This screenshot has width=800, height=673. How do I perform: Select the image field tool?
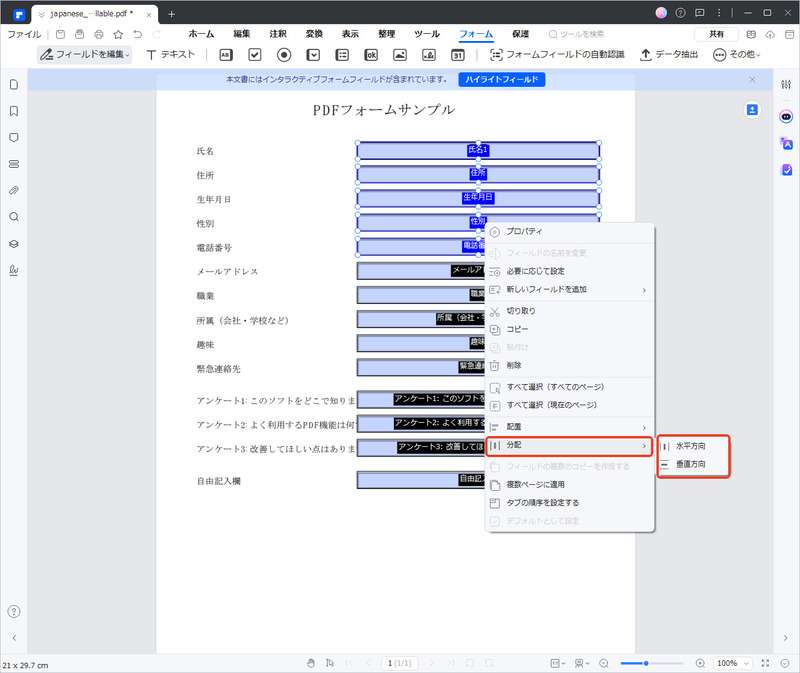(x=400, y=55)
